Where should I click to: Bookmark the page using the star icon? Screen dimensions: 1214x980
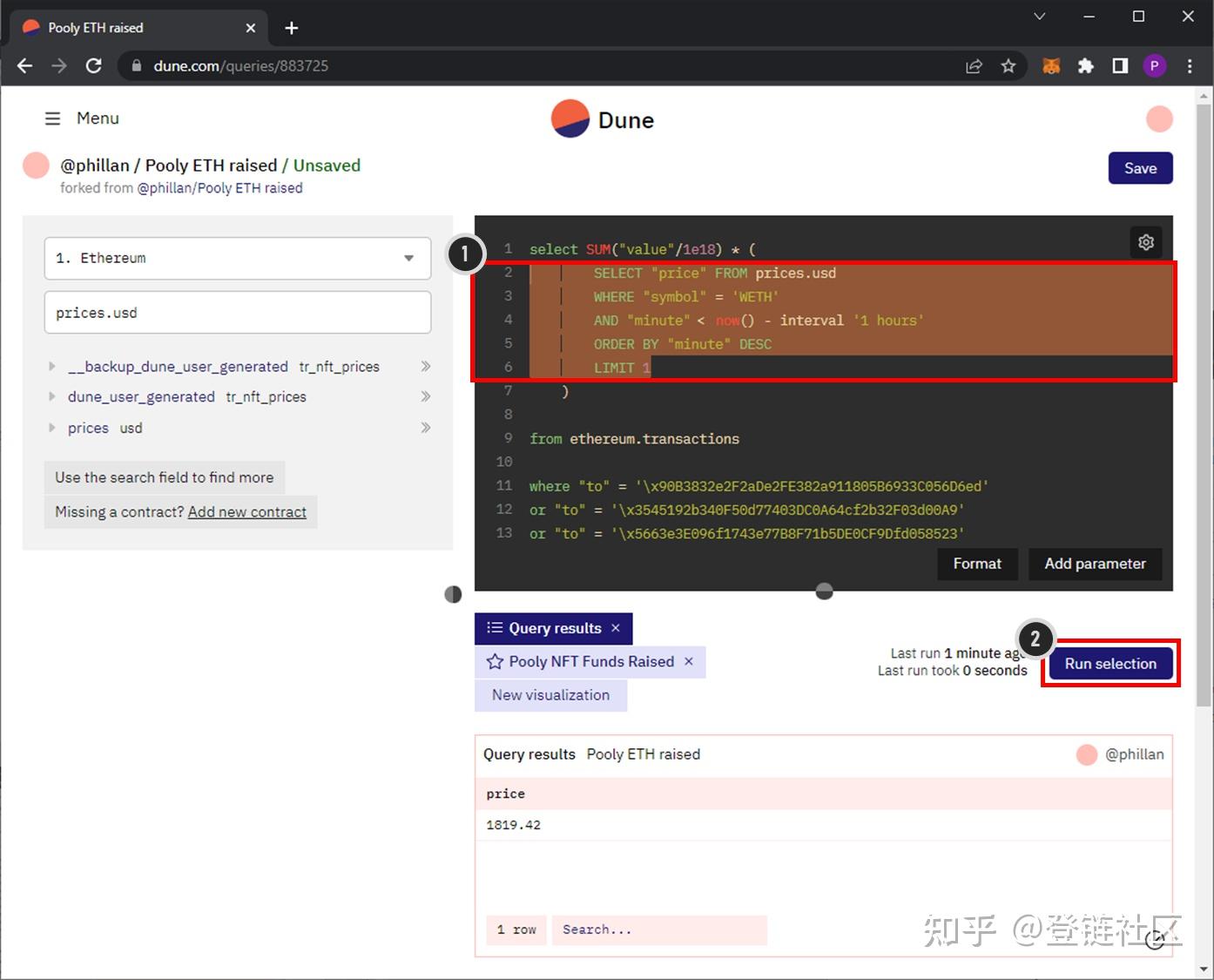(1008, 65)
